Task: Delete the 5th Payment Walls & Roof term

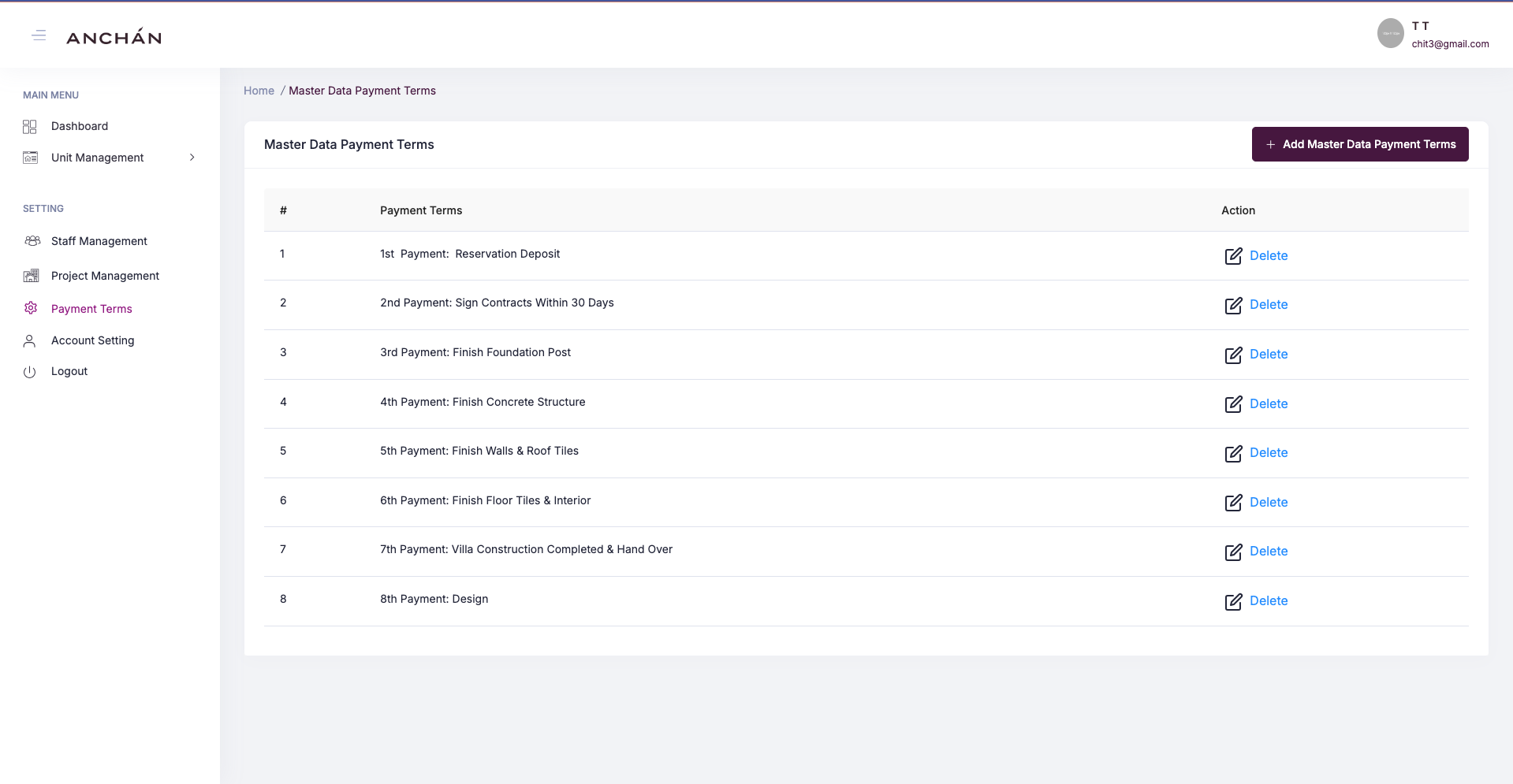Action: (1269, 452)
